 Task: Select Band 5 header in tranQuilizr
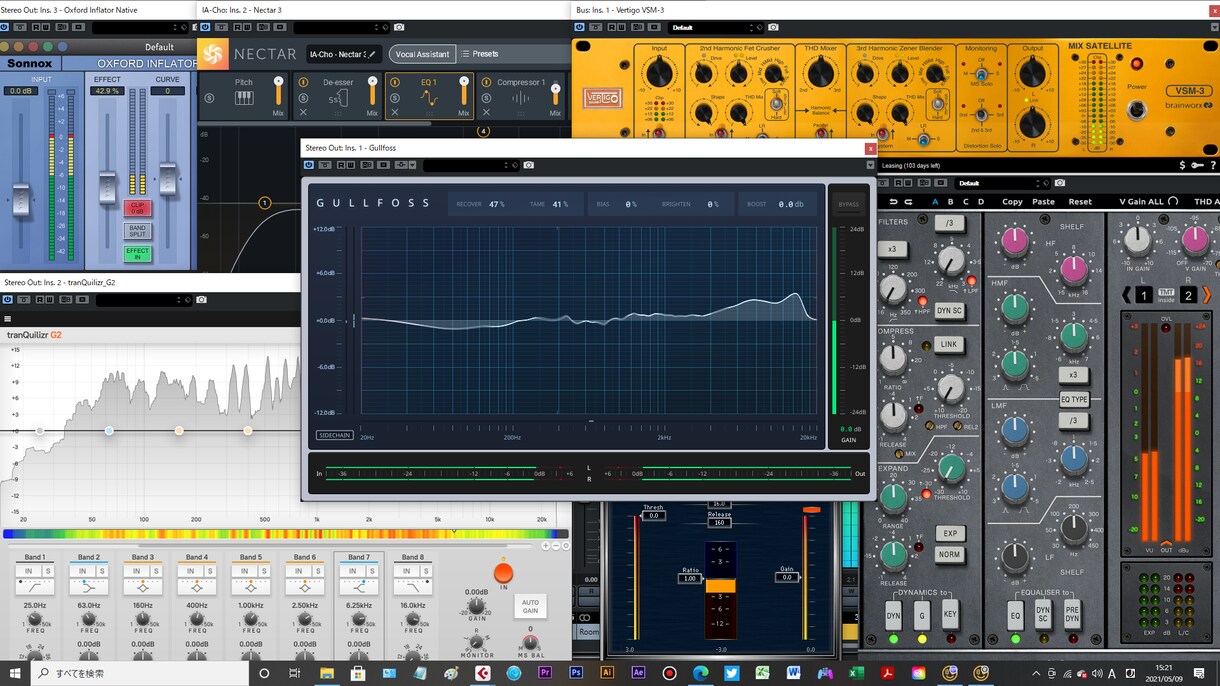(251, 557)
